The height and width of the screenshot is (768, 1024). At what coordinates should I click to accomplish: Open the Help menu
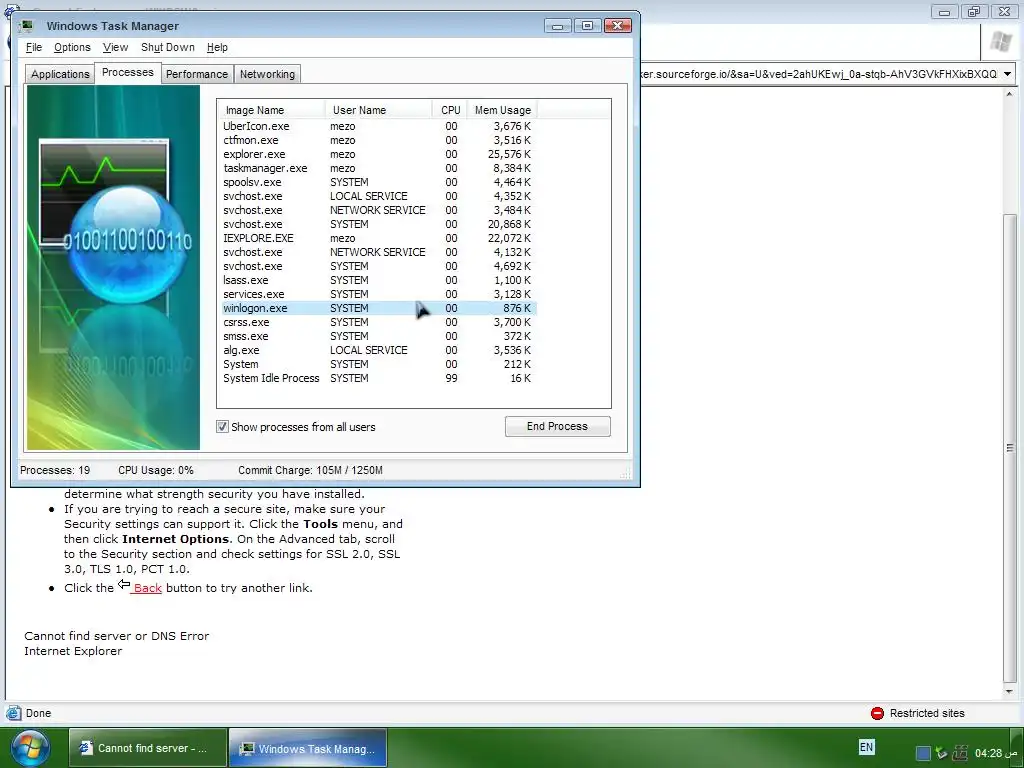[217, 47]
